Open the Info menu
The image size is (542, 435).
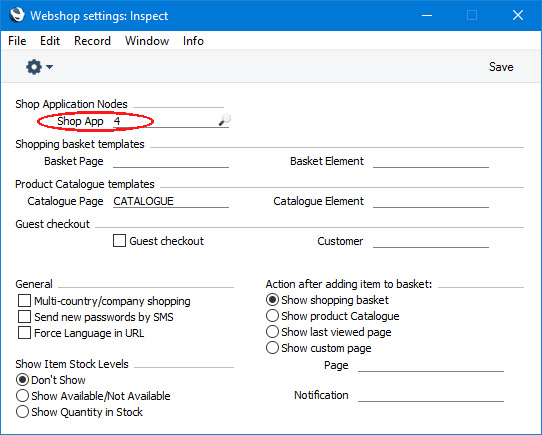(193, 41)
